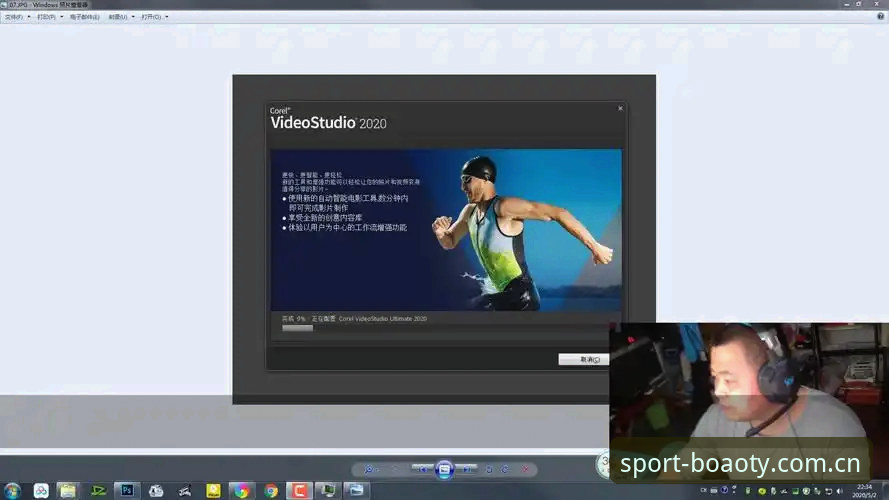Open the monitor setup icon on taskbar
889x500 pixels.
click(x=328, y=491)
